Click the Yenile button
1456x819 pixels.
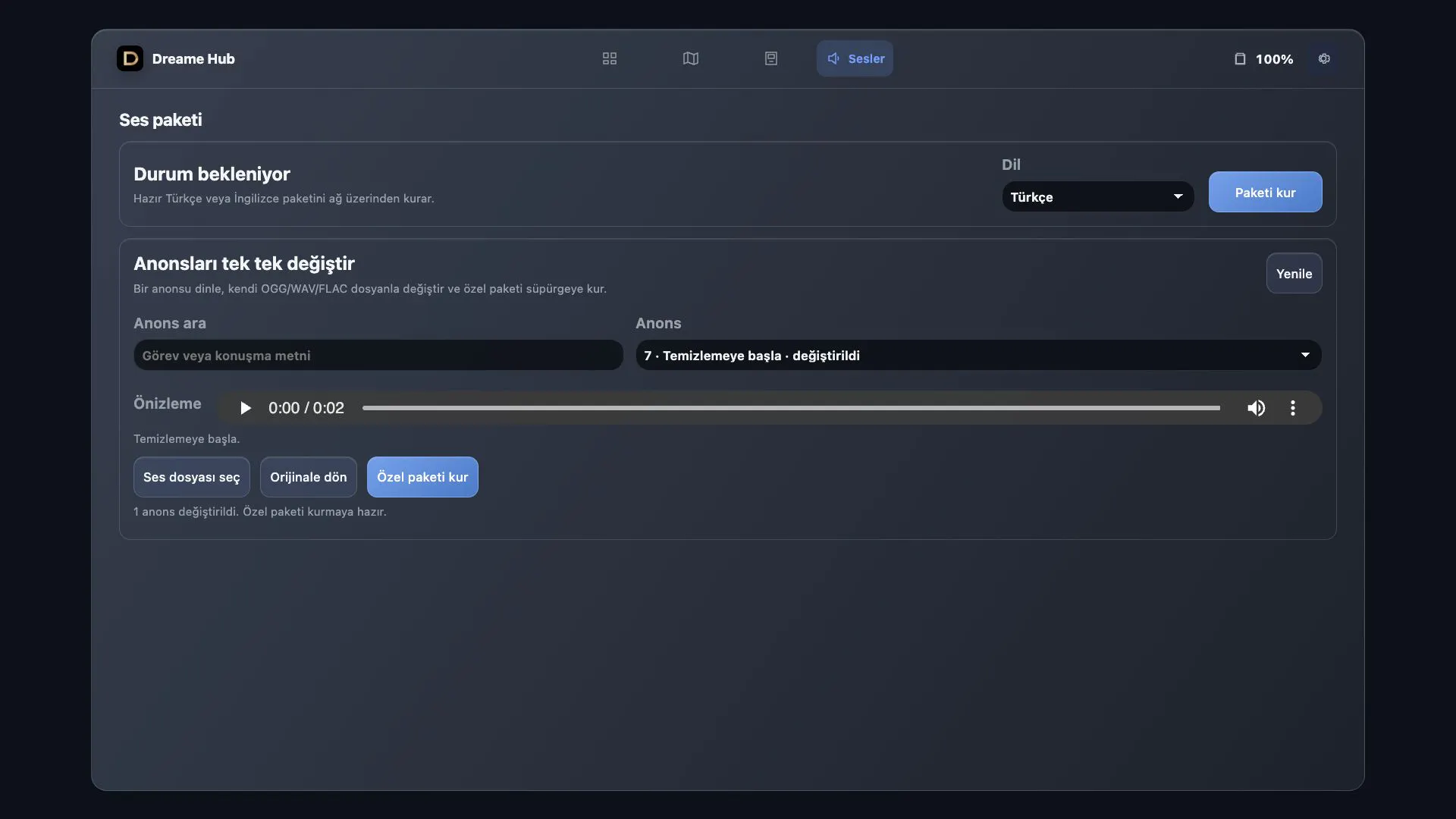pos(1294,273)
